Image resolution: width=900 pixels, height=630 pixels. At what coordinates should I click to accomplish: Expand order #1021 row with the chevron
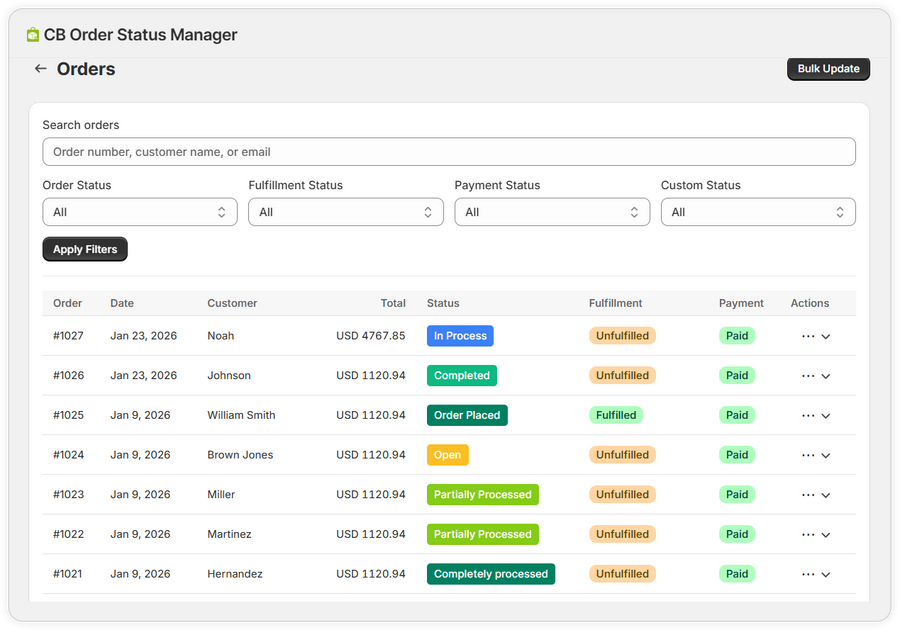coord(826,574)
